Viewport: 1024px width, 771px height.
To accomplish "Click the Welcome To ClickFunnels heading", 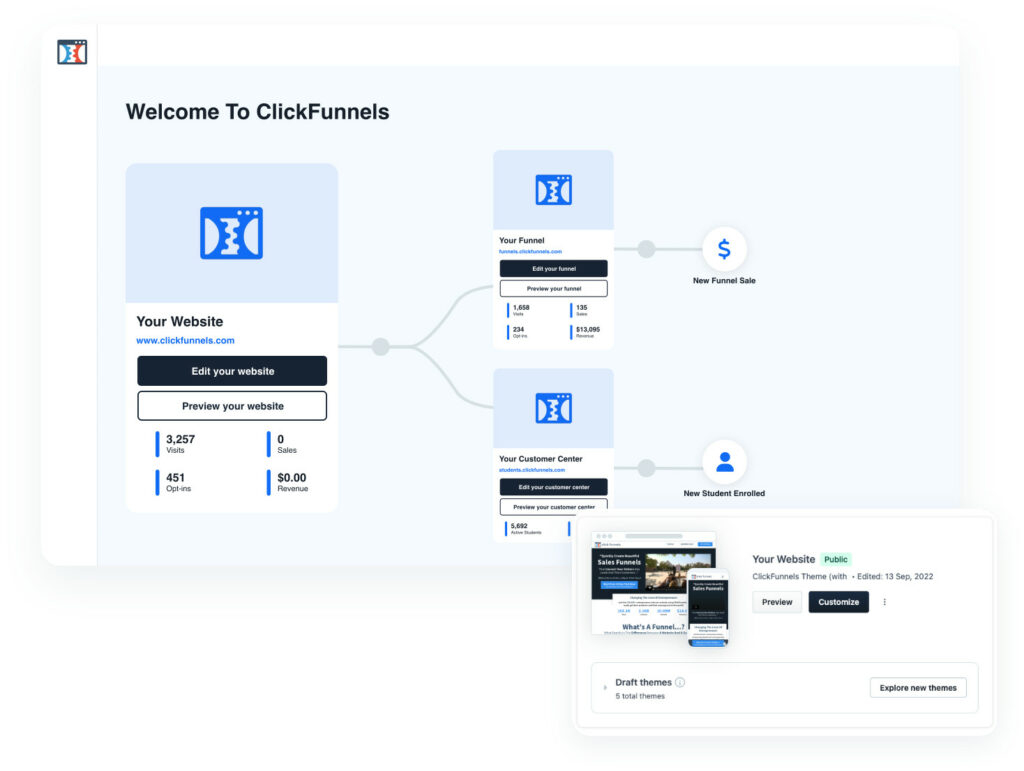I will click(257, 112).
